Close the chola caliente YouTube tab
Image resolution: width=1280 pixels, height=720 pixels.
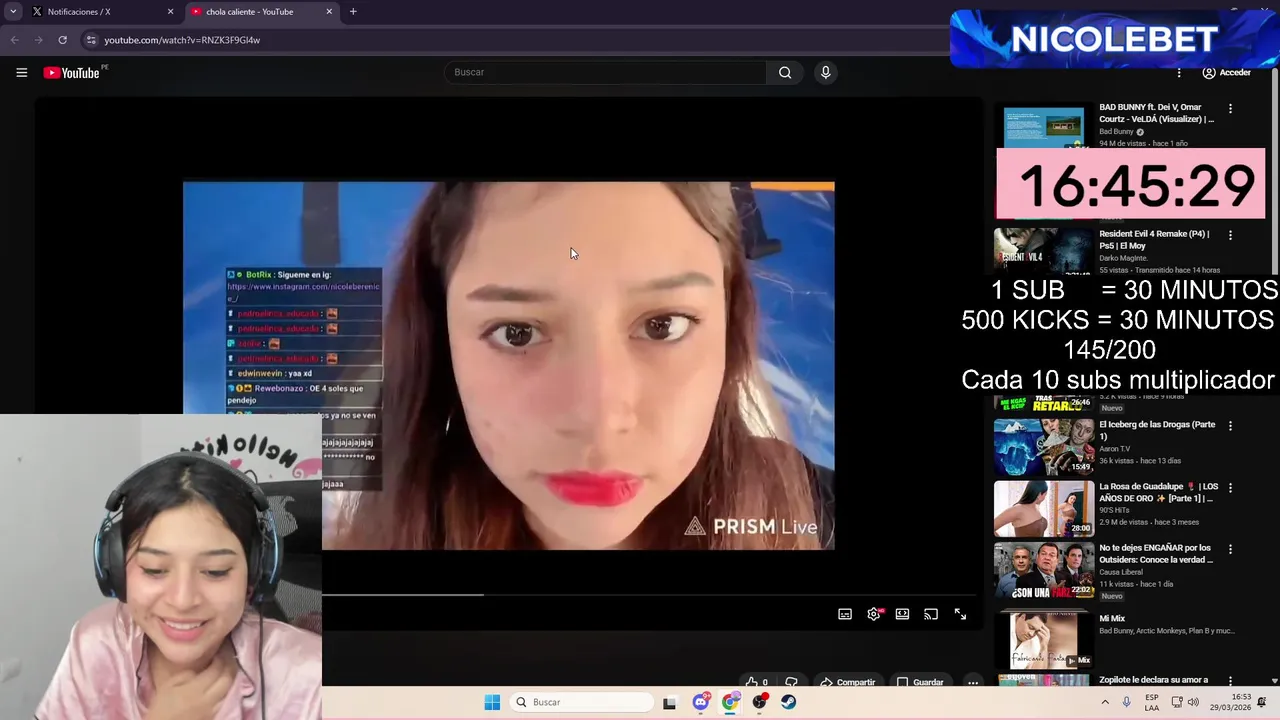tap(329, 12)
